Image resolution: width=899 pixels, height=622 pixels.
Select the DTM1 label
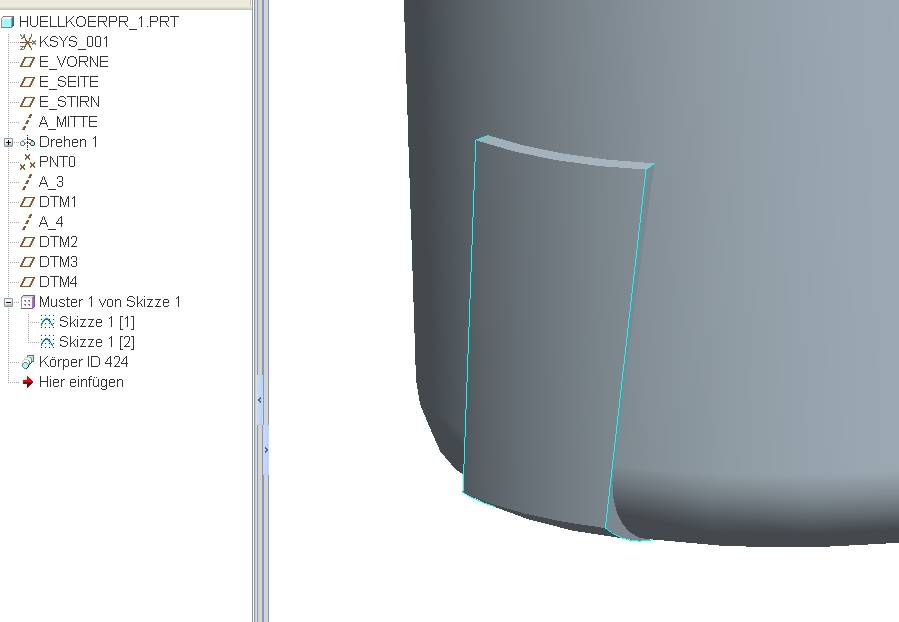coord(57,202)
